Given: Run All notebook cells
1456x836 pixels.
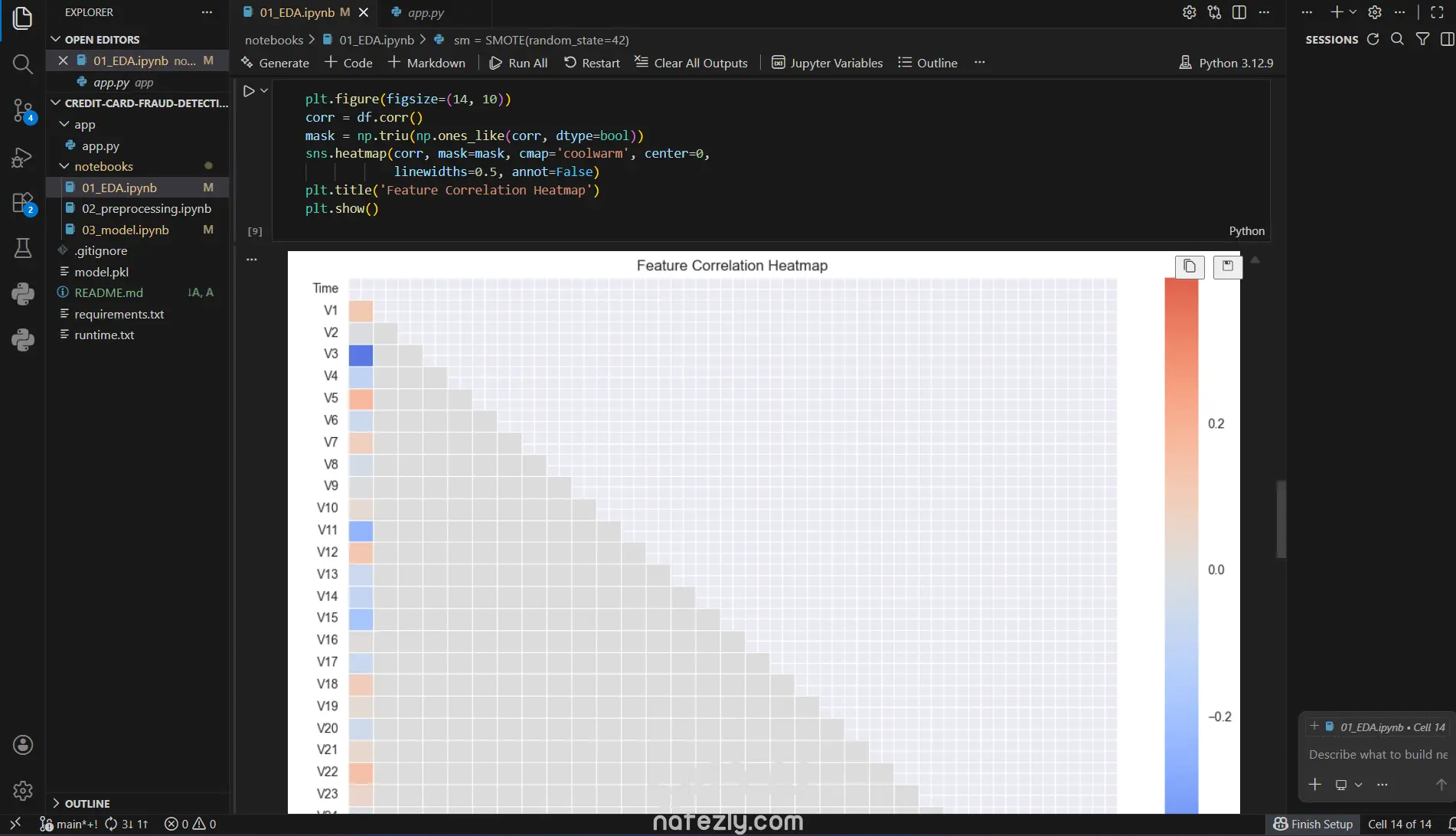Looking at the screenshot, I should [x=518, y=63].
